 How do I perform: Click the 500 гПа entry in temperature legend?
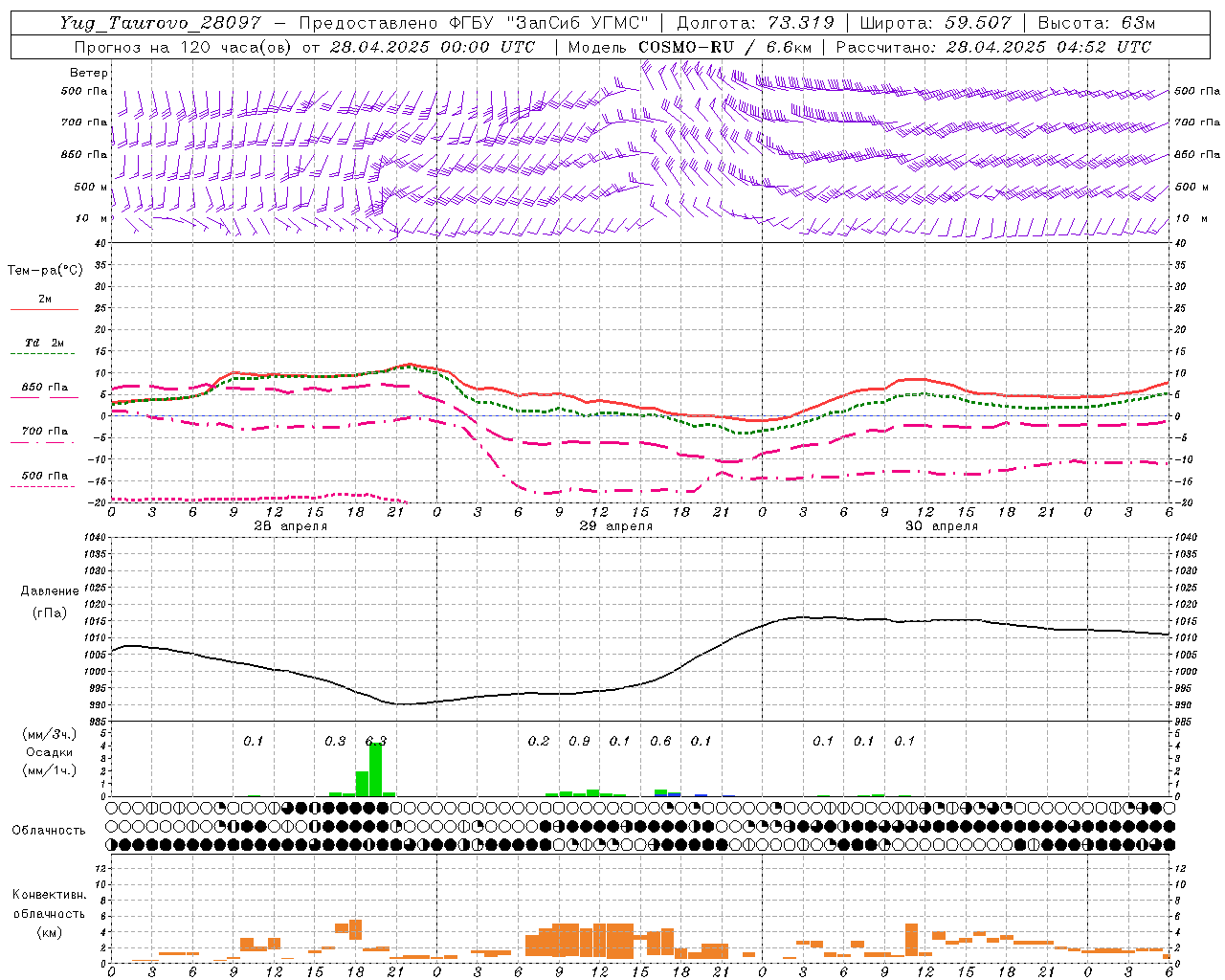tap(45, 476)
